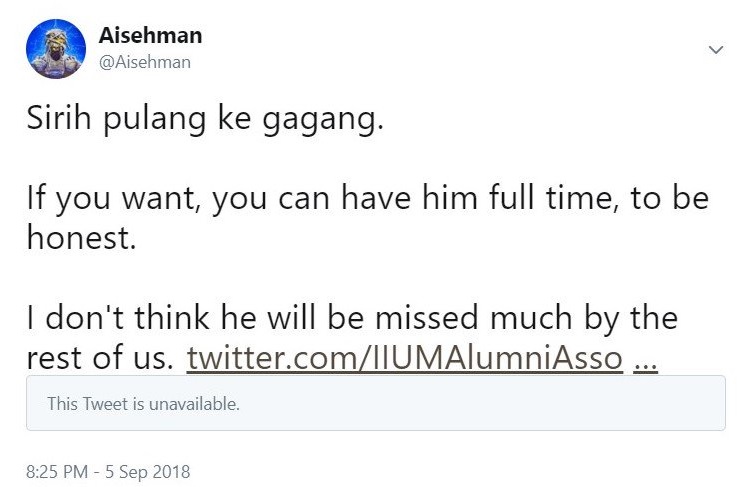Click the 'missed much' phrase in the tweet

[478, 318]
